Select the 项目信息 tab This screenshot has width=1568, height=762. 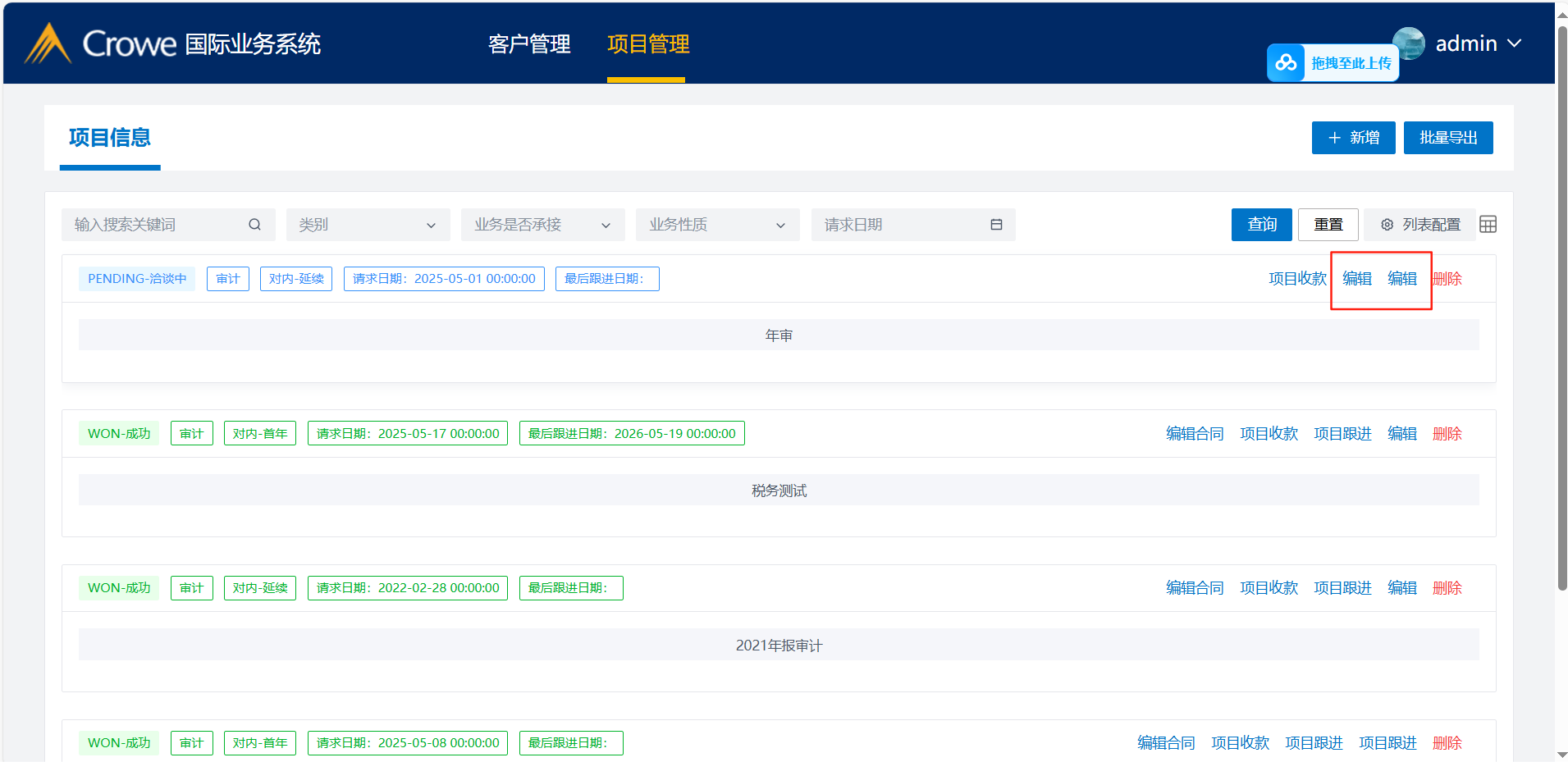tap(110, 138)
